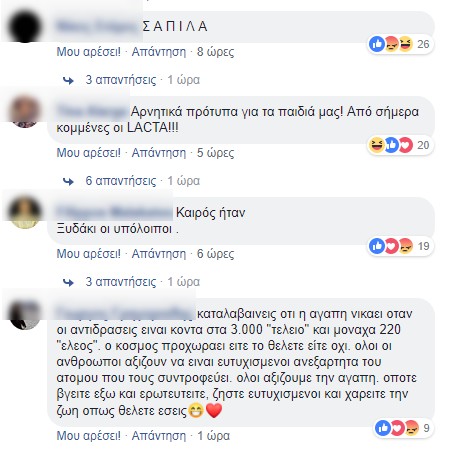Click the like thumb icon beside count 26
This screenshot has height=451, width=453.
(377, 44)
